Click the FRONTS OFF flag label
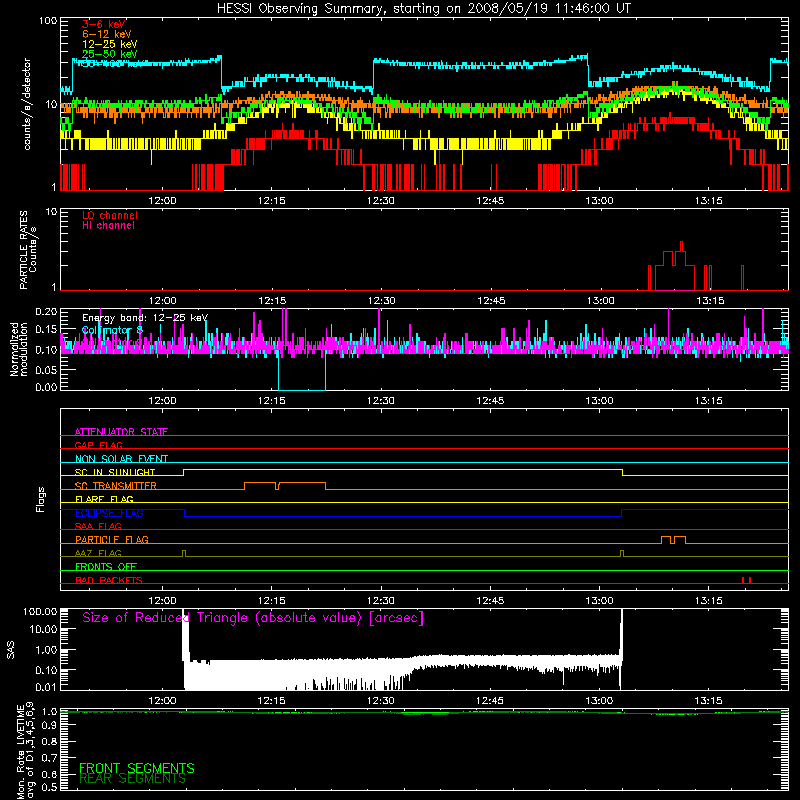 [106, 566]
